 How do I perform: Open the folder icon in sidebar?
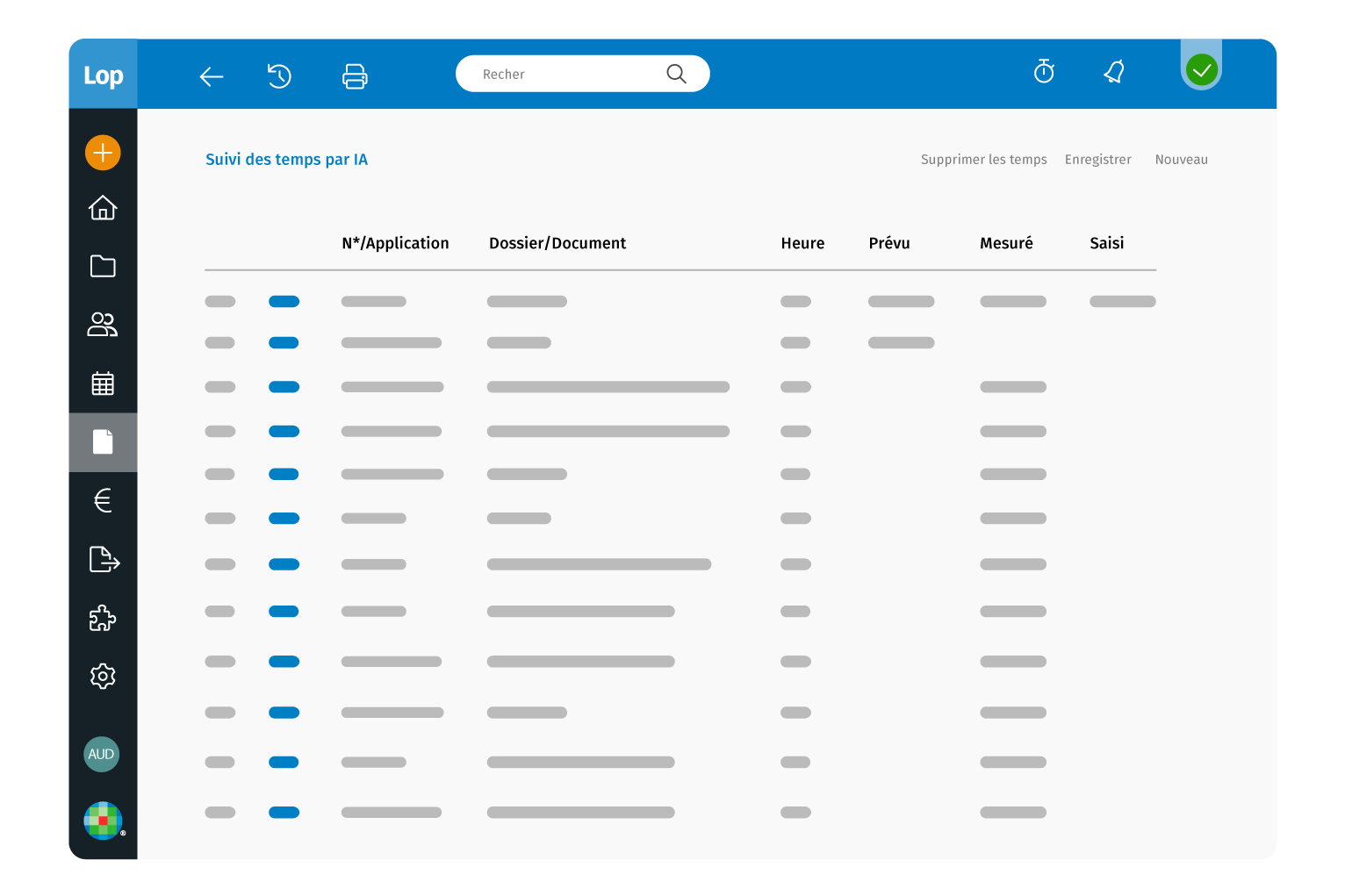[103, 266]
